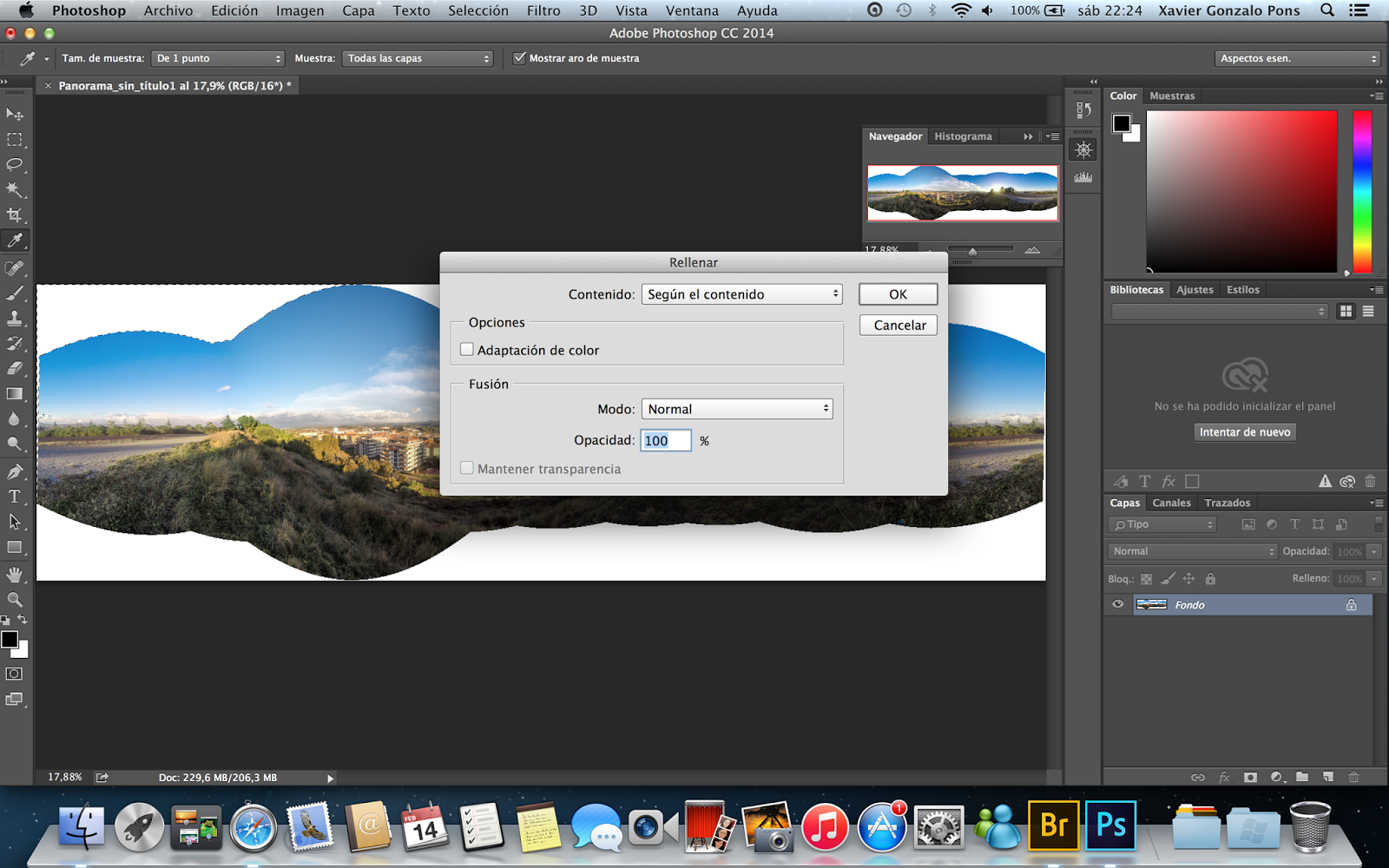Image resolution: width=1389 pixels, height=868 pixels.
Task: Select the Brush tool
Action: [15, 293]
